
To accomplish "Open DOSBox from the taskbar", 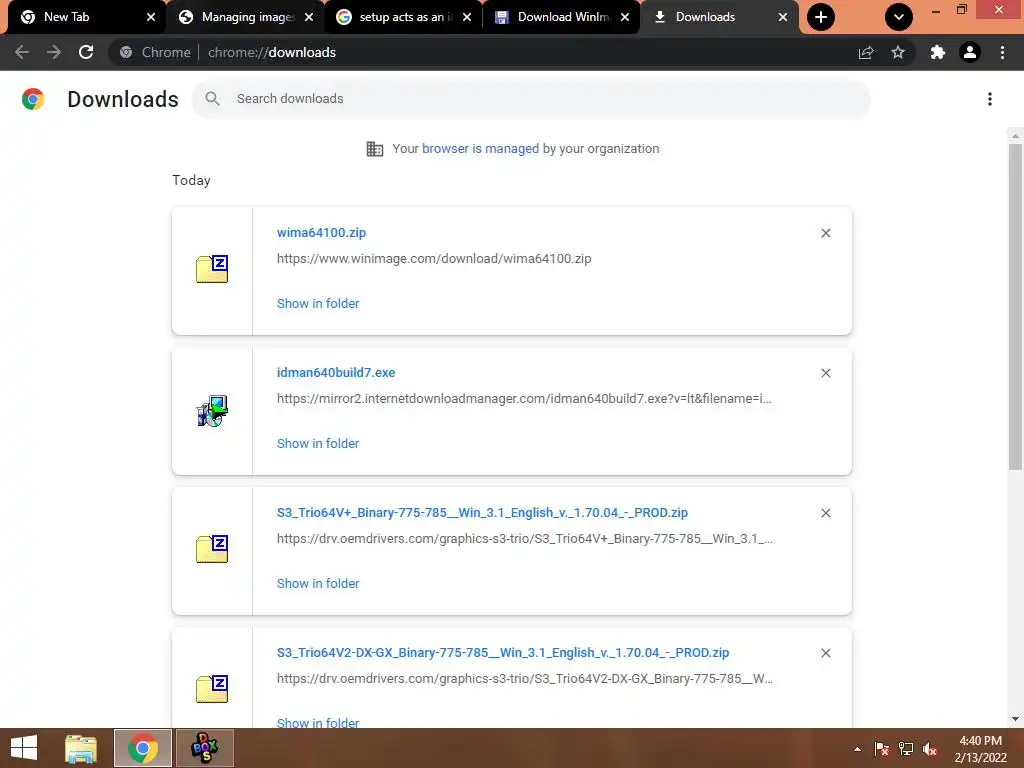I will tap(204, 748).
